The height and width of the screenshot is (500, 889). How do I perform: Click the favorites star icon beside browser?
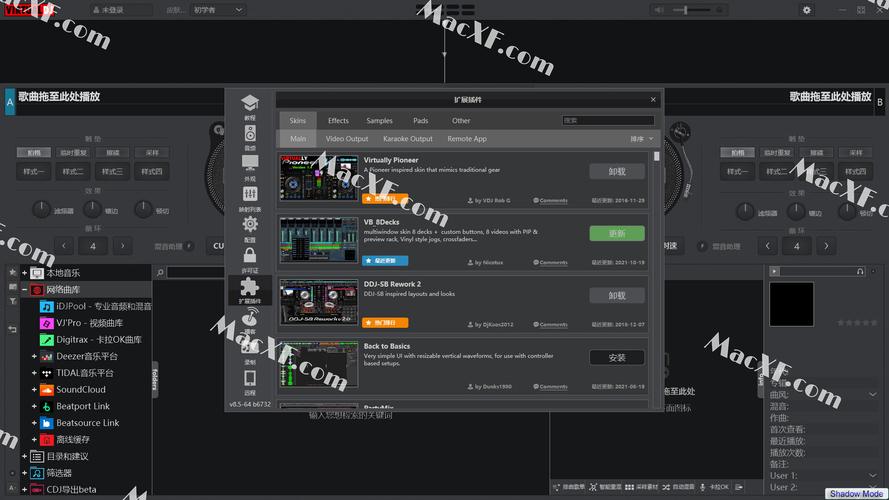tap(12, 273)
